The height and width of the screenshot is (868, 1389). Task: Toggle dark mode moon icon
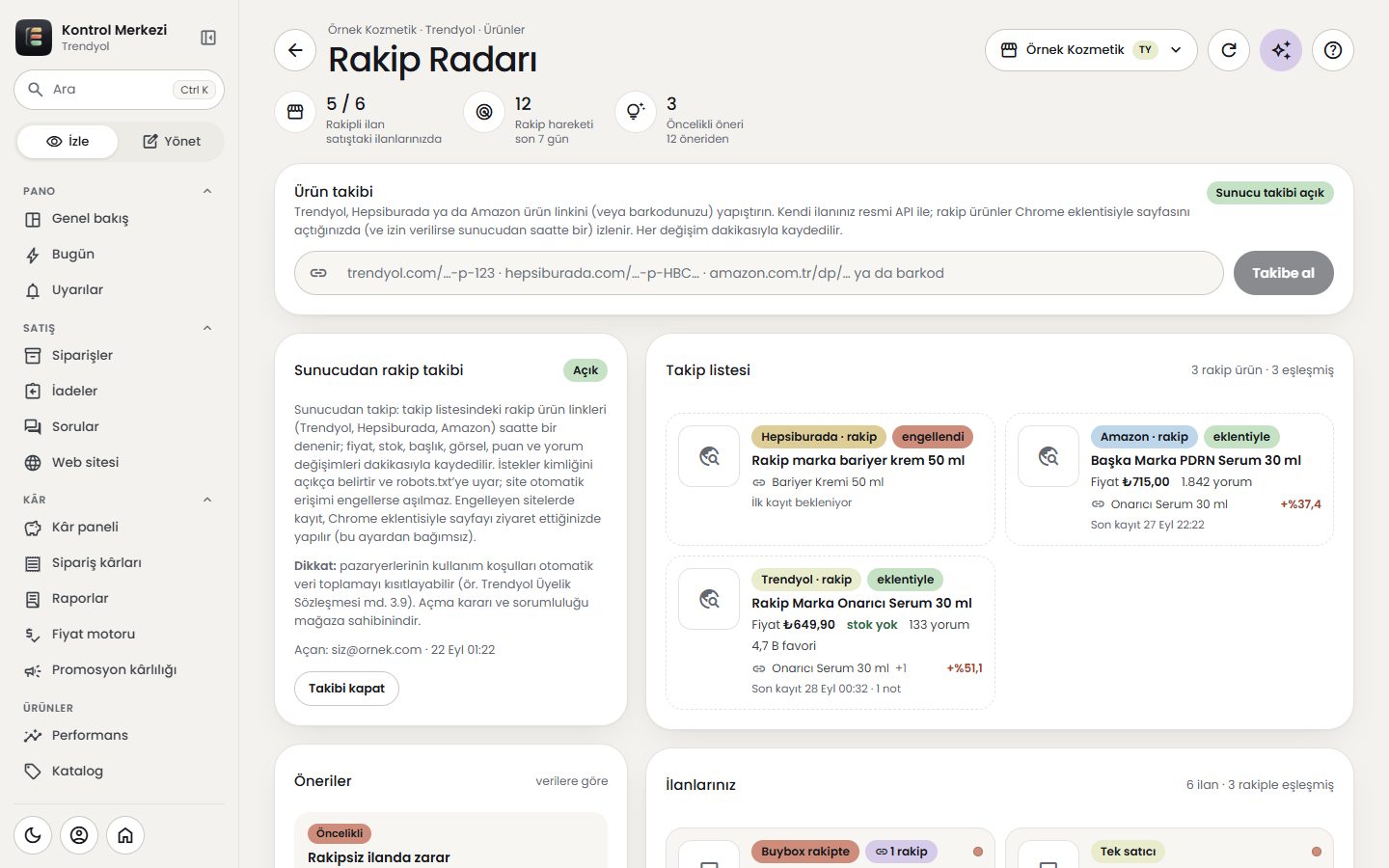click(x=33, y=835)
